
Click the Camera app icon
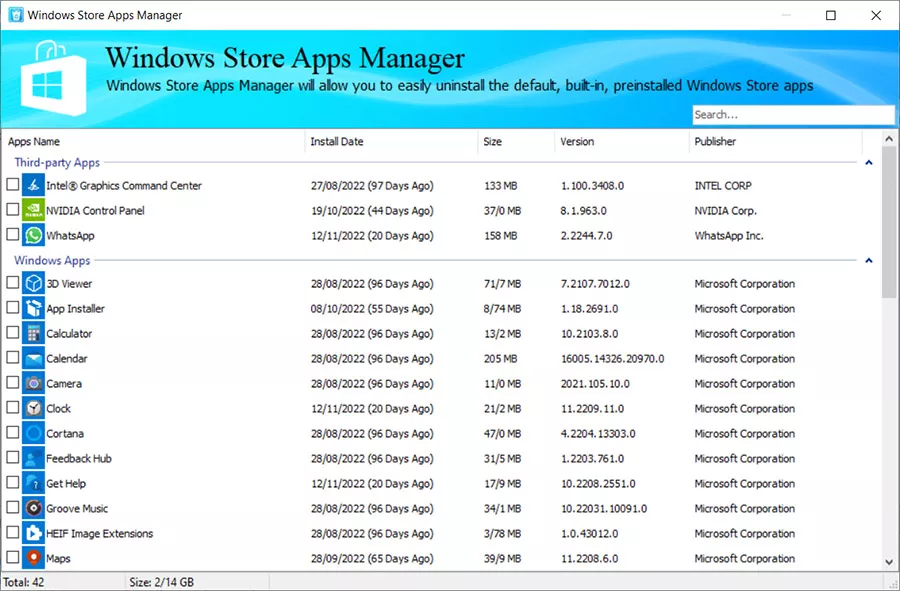point(33,383)
